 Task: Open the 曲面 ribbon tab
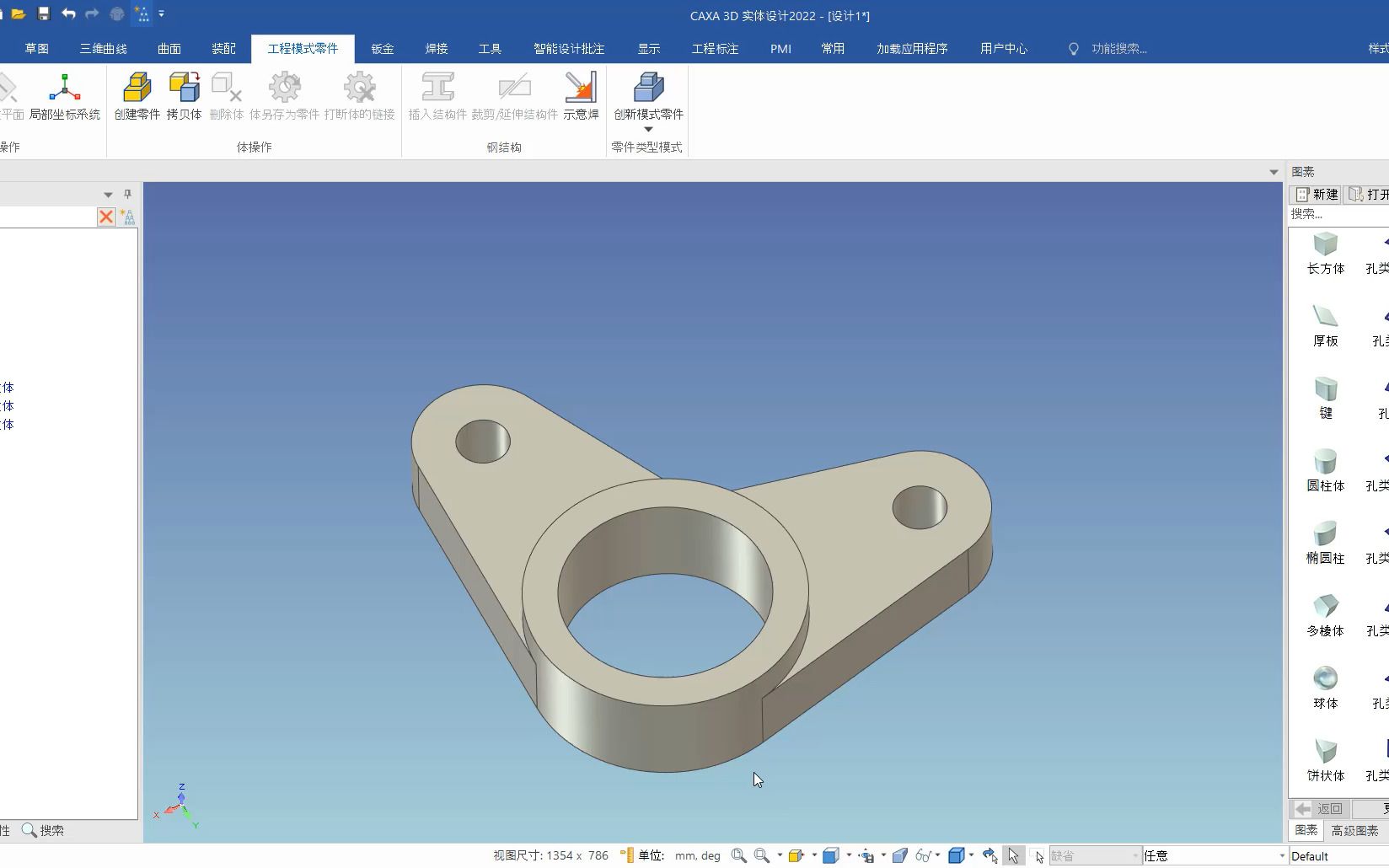169,49
